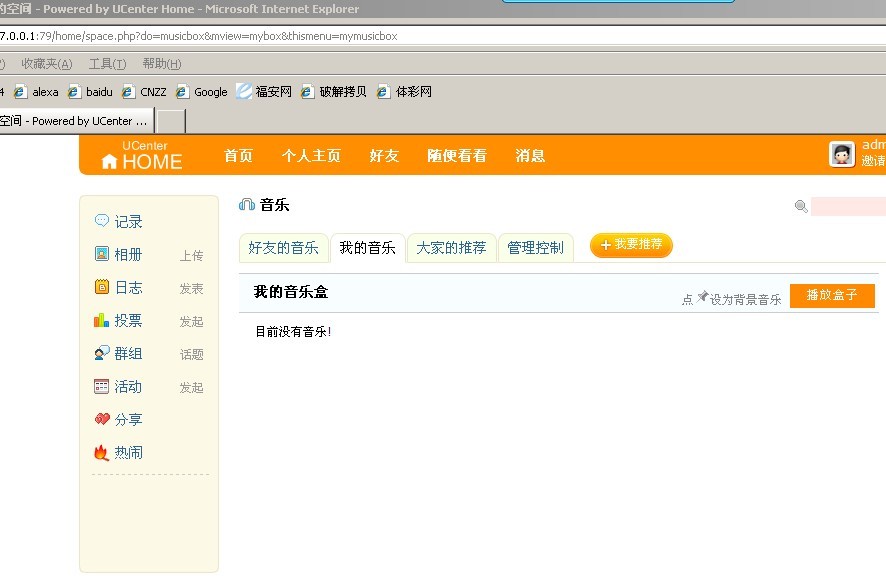Open the CNZZ favorites bookmark
Viewport: 886px width, 582px height.
click(145, 92)
